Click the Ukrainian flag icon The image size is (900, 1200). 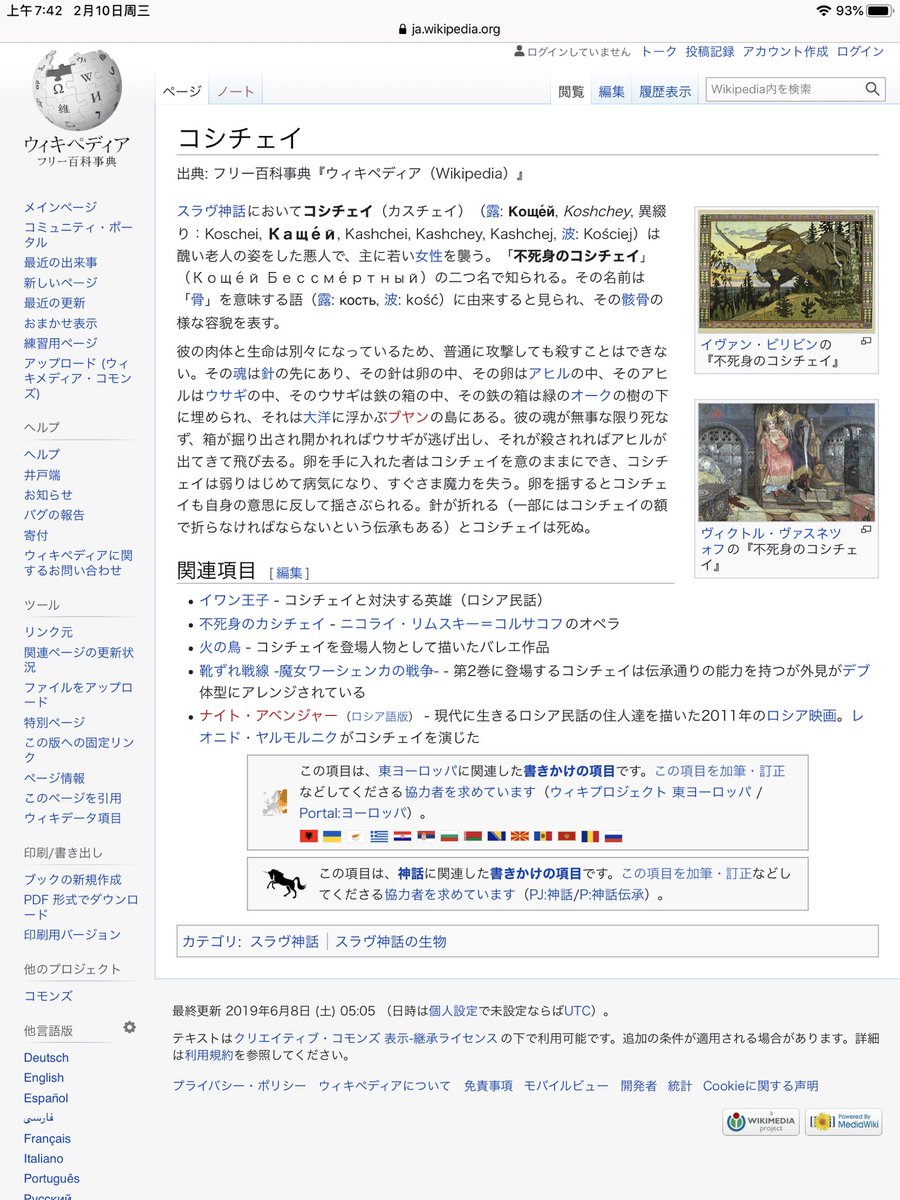(331, 836)
